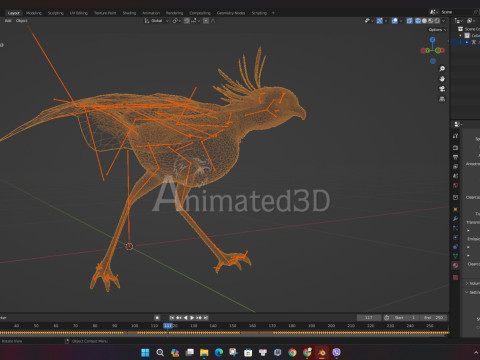Click the current frame field showing 117
The height and width of the screenshot is (360, 480).
[x=369, y=318]
